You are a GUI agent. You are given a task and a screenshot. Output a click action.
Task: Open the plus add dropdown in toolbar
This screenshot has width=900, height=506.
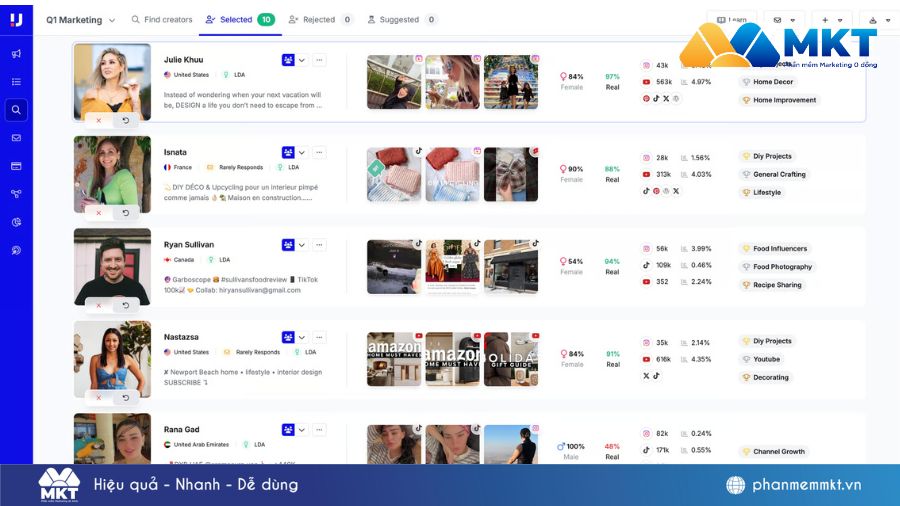coord(832,20)
